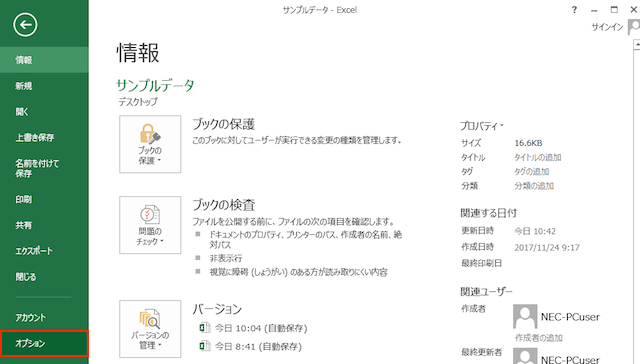Screen dimensions: 640x364
Task: Open the 今日 10:04 autosaved version file
Action: pos(253,328)
